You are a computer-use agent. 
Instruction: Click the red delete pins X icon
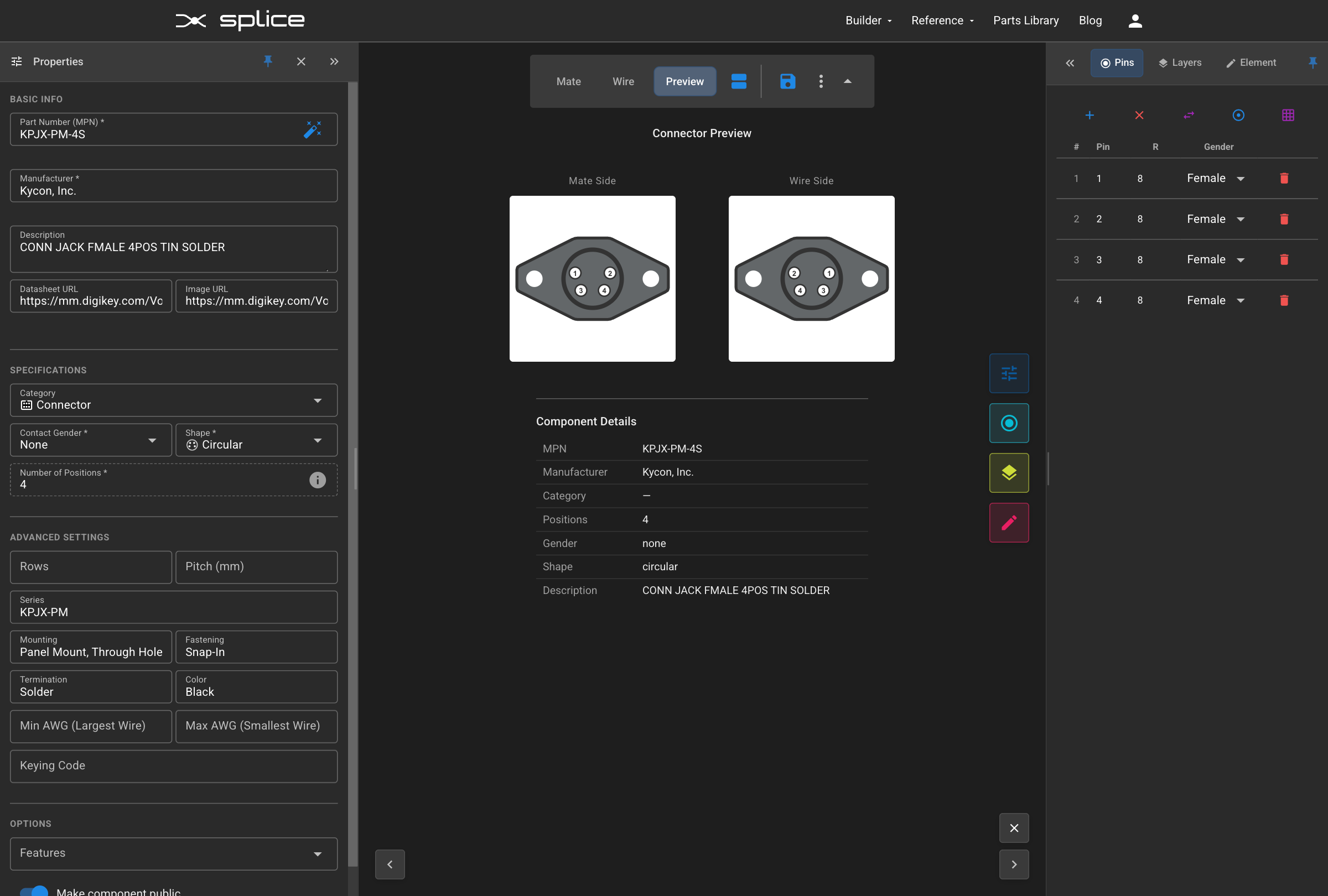[1139, 115]
